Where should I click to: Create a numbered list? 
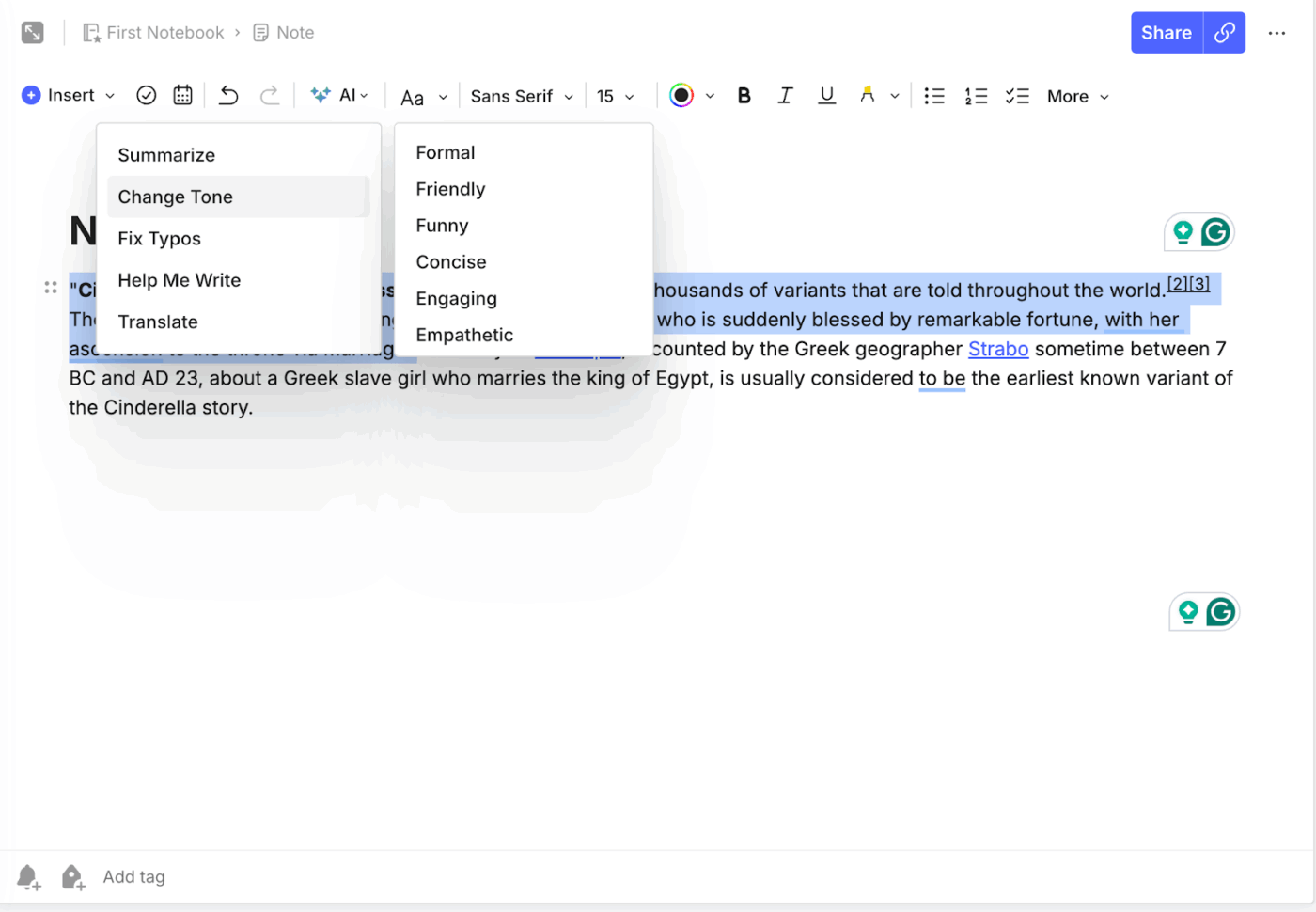[976, 95]
